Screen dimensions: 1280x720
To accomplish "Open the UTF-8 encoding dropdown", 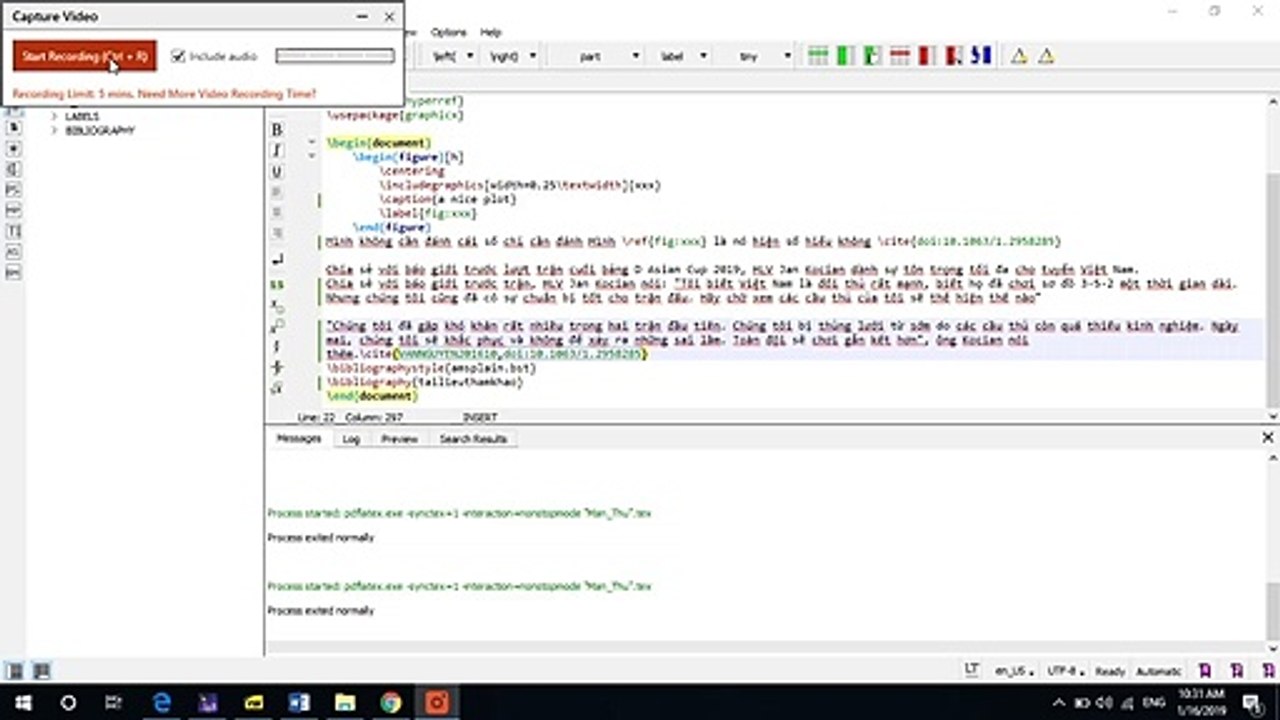I will 1066,671.
